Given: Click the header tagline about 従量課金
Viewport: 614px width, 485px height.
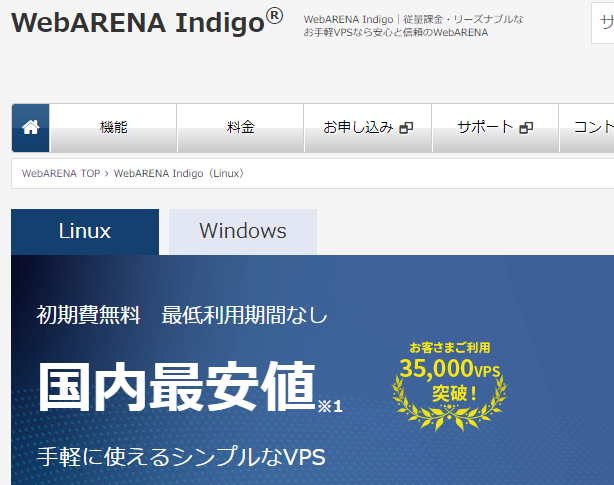Looking at the screenshot, I should 413,26.
